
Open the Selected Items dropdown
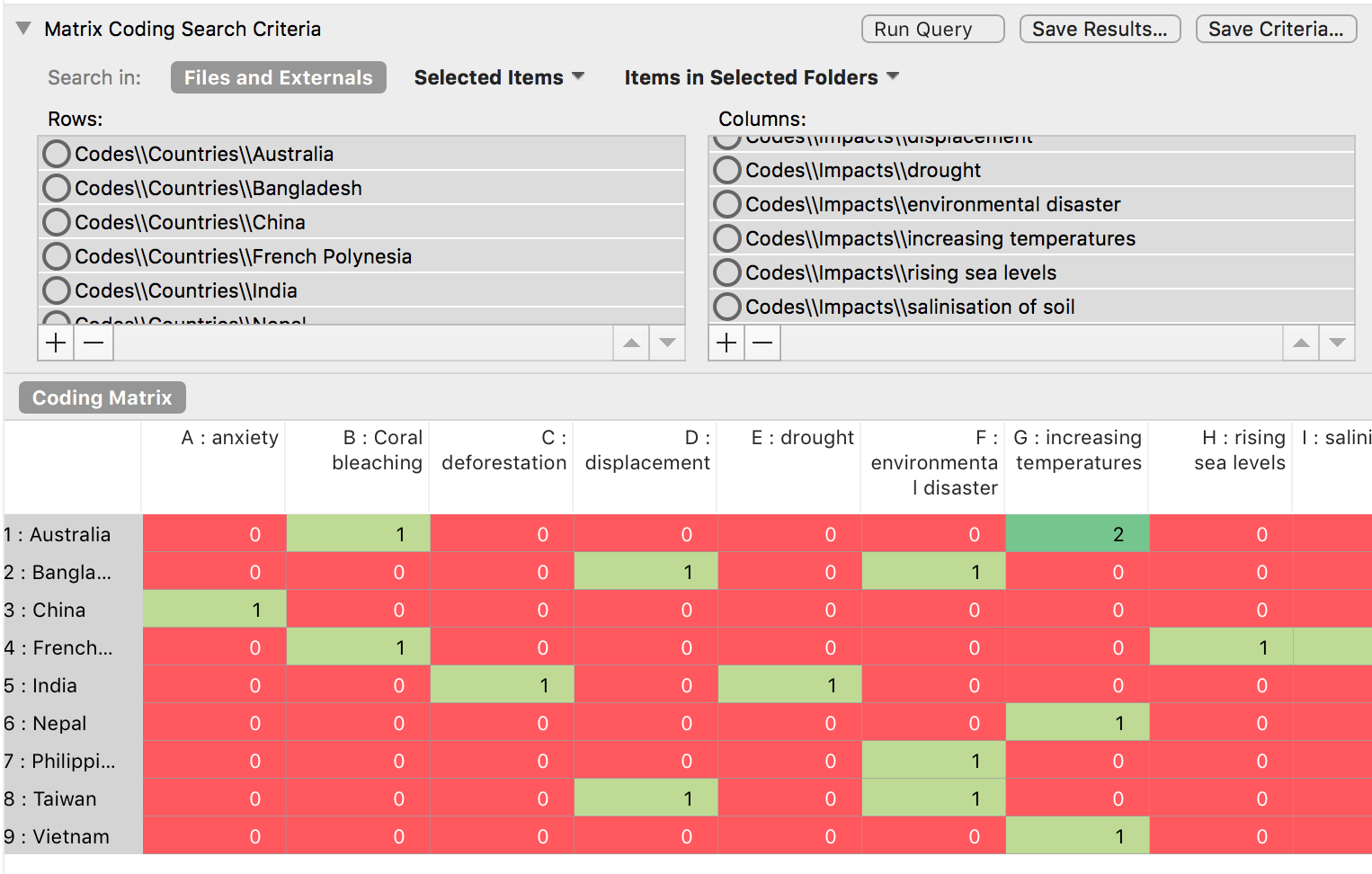(498, 77)
